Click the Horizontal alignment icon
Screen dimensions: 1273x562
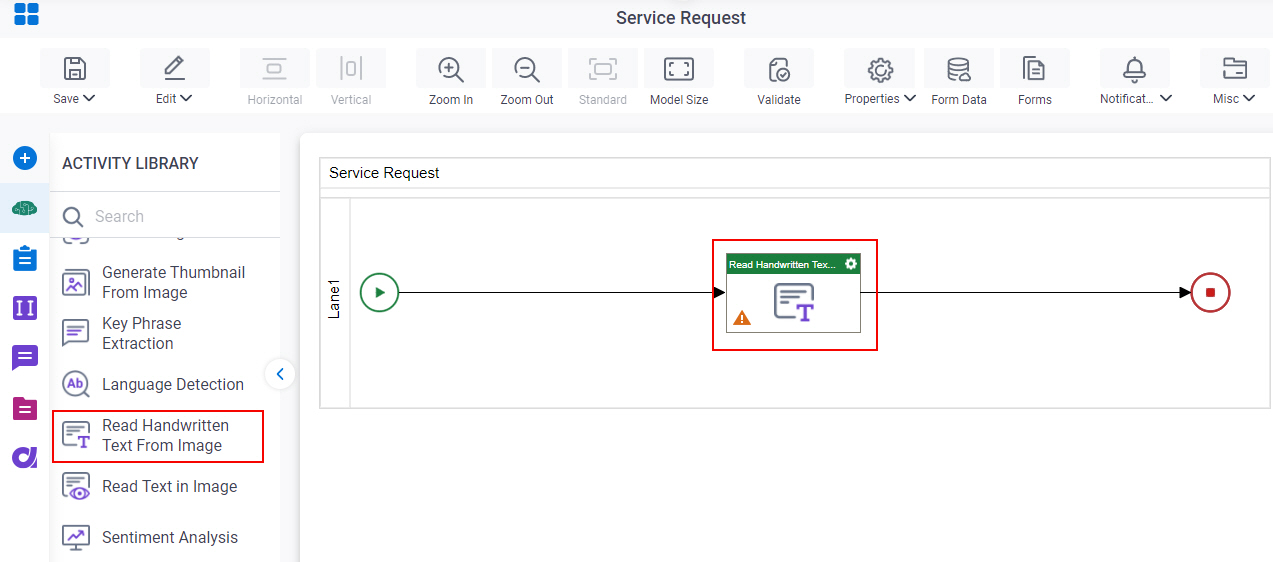(x=274, y=69)
